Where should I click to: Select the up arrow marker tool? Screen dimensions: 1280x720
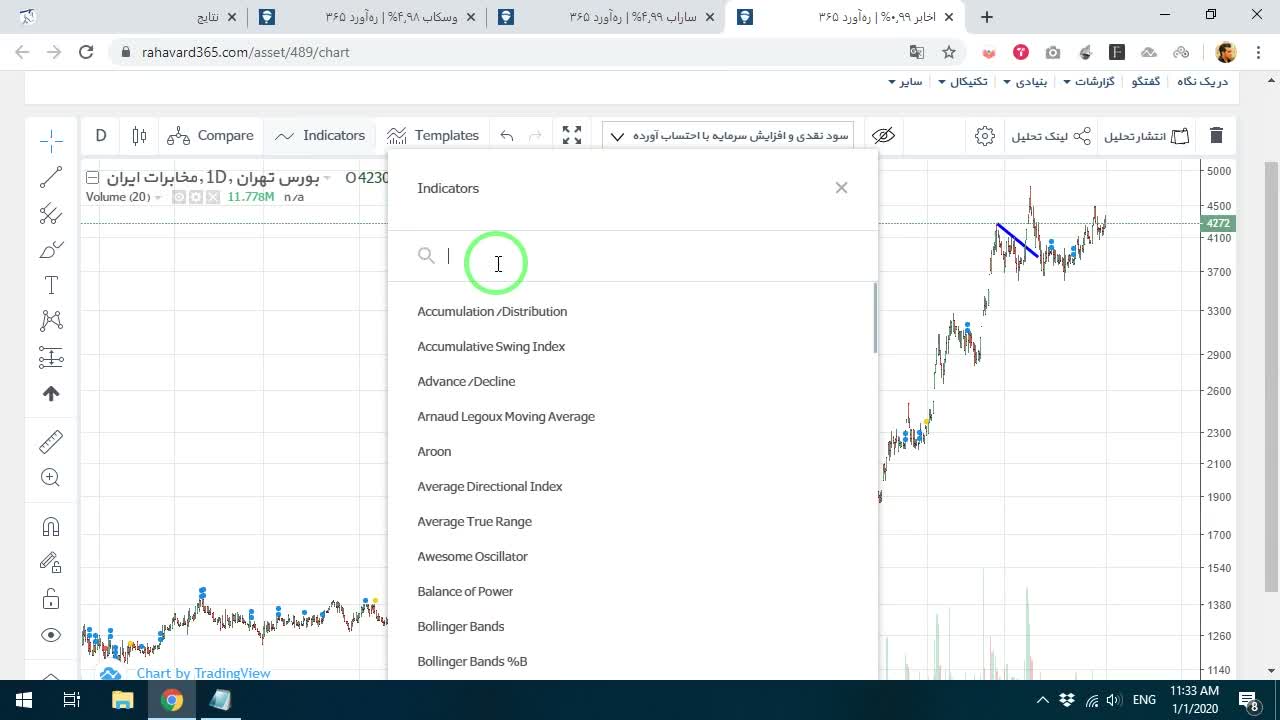click(51, 394)
